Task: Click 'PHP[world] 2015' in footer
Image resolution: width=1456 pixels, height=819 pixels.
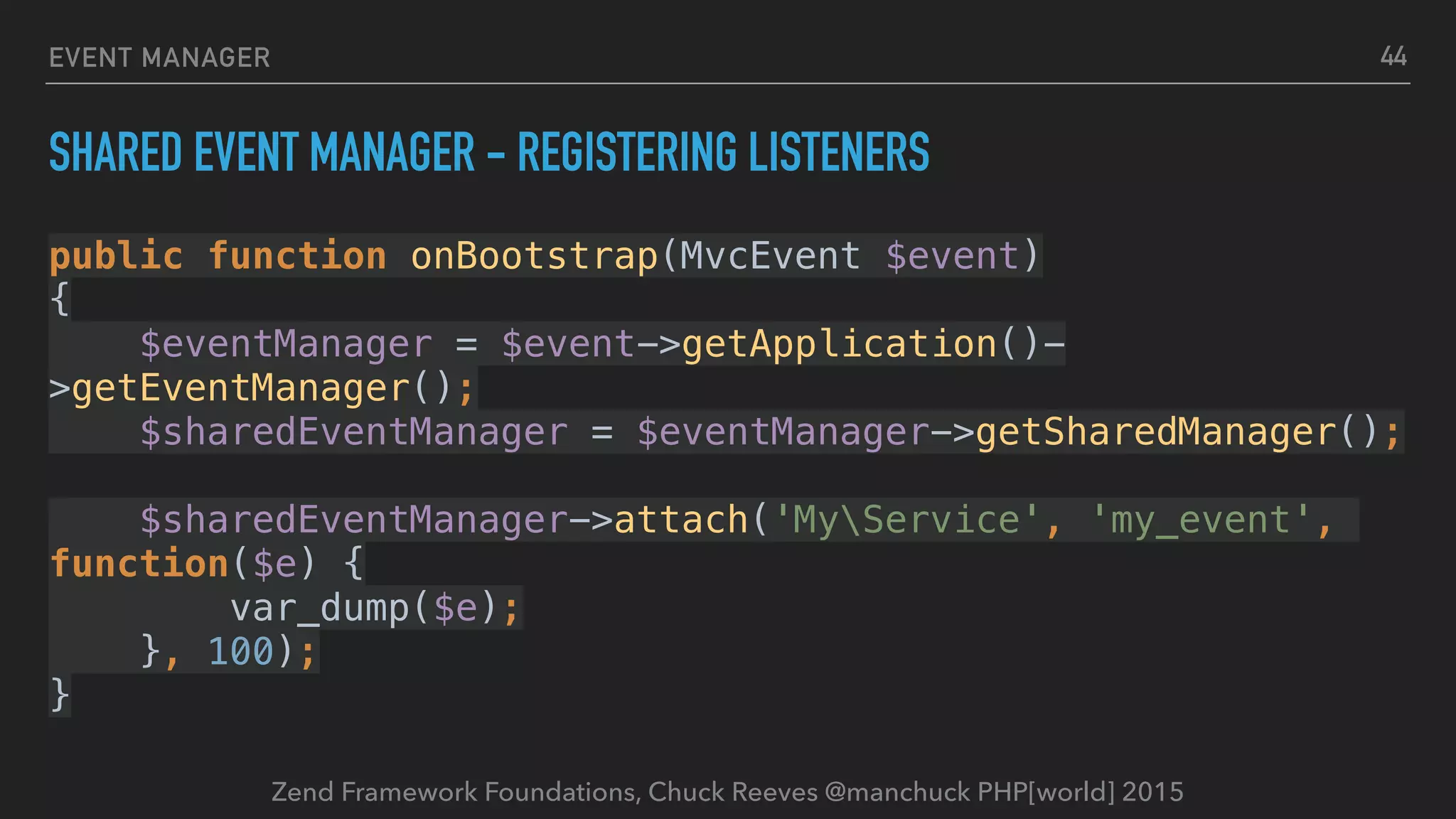Action: [x=1081, y=792]
